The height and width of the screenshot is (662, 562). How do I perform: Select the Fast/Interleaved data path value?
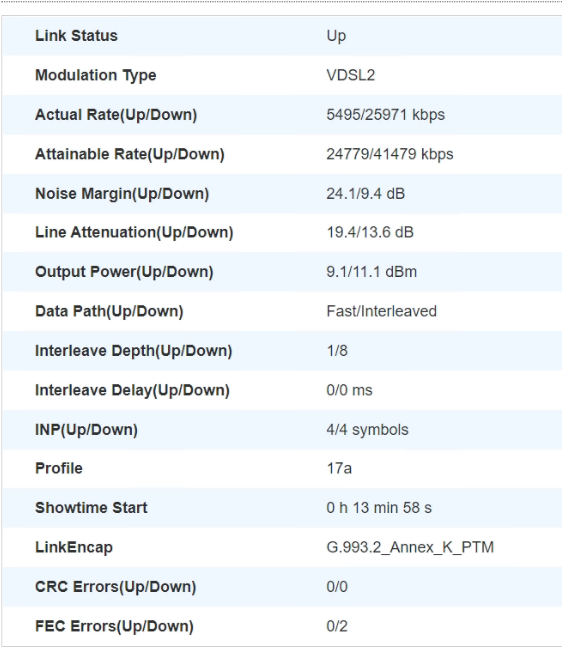[381, 312]
